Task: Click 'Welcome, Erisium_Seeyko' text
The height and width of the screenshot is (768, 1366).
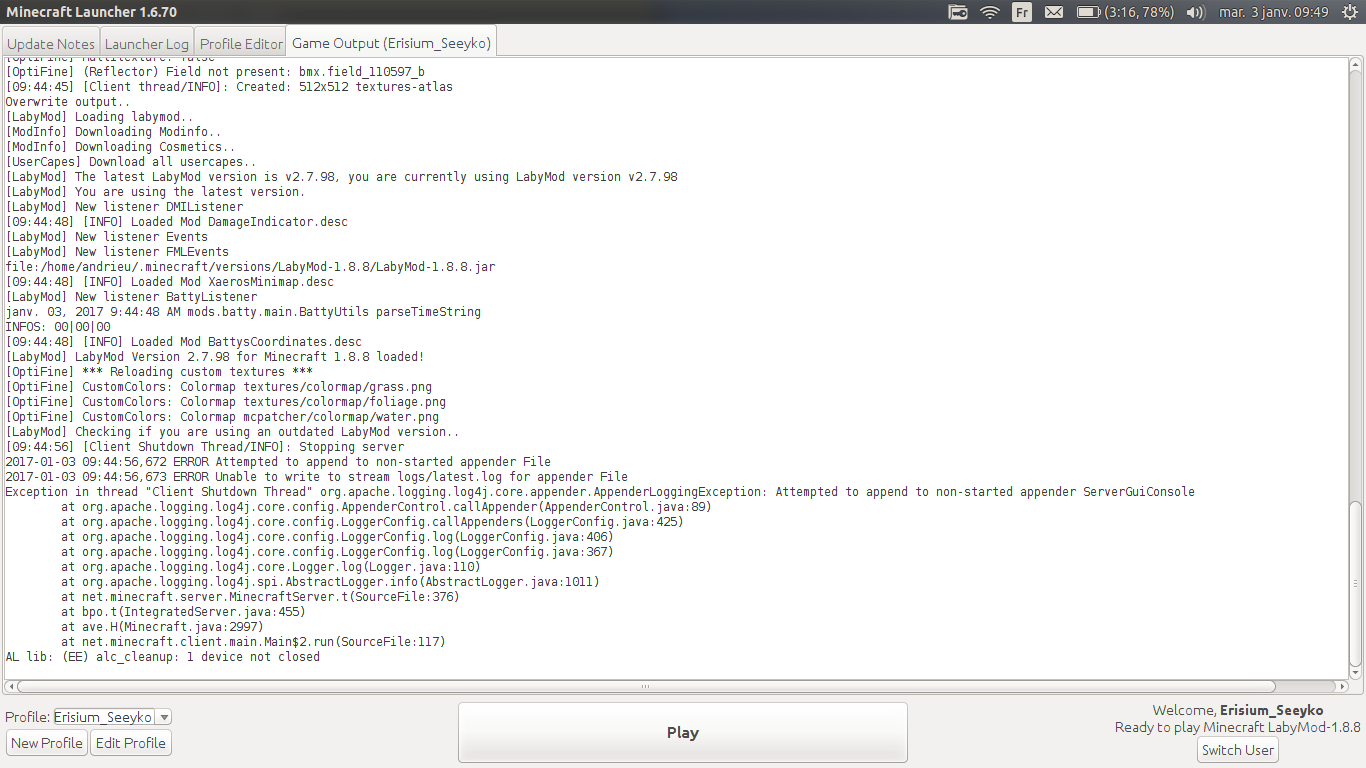Action: pyautogui.click(x=1238, y=710)
